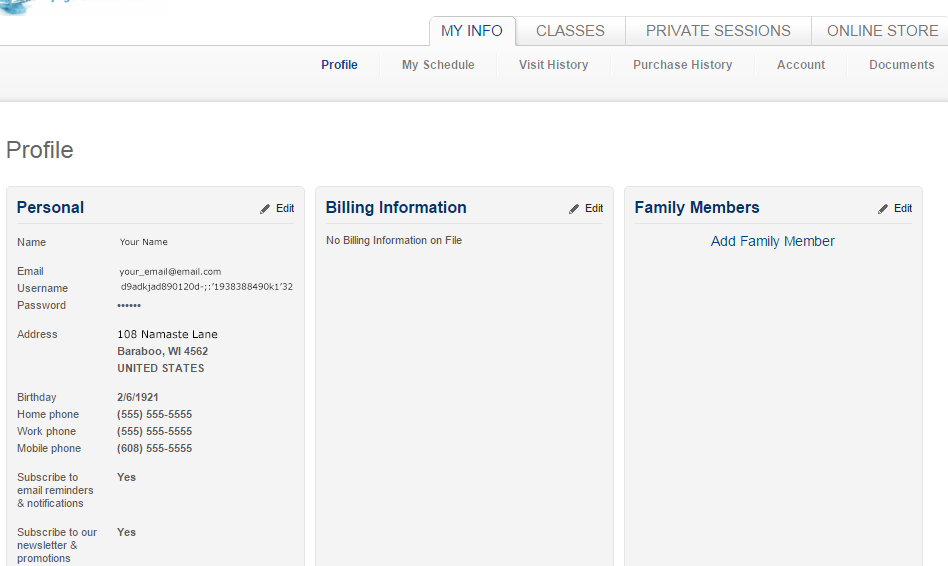
Task: Go to the ONLINE STORE tab
Action: (x=882, y=31)
